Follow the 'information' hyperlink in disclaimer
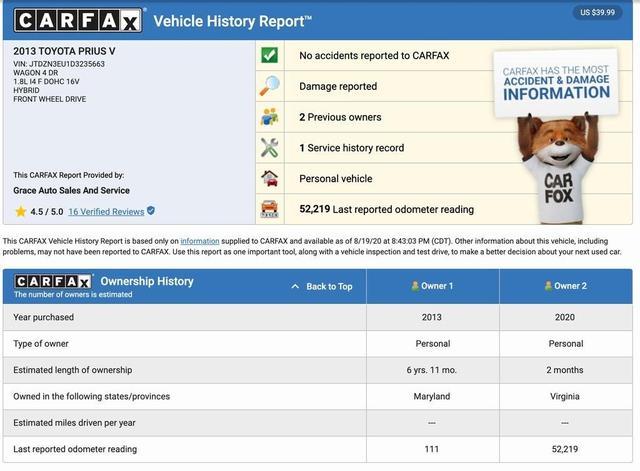The width and height of the screenshot is (640, 471). [x=200, y=241]
